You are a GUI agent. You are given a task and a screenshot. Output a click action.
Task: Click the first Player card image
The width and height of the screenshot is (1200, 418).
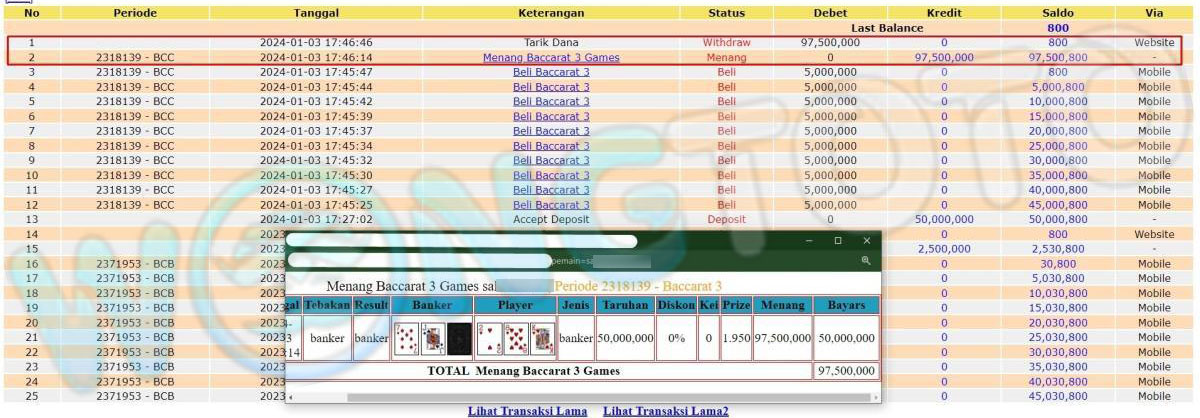tap(488, 338)
